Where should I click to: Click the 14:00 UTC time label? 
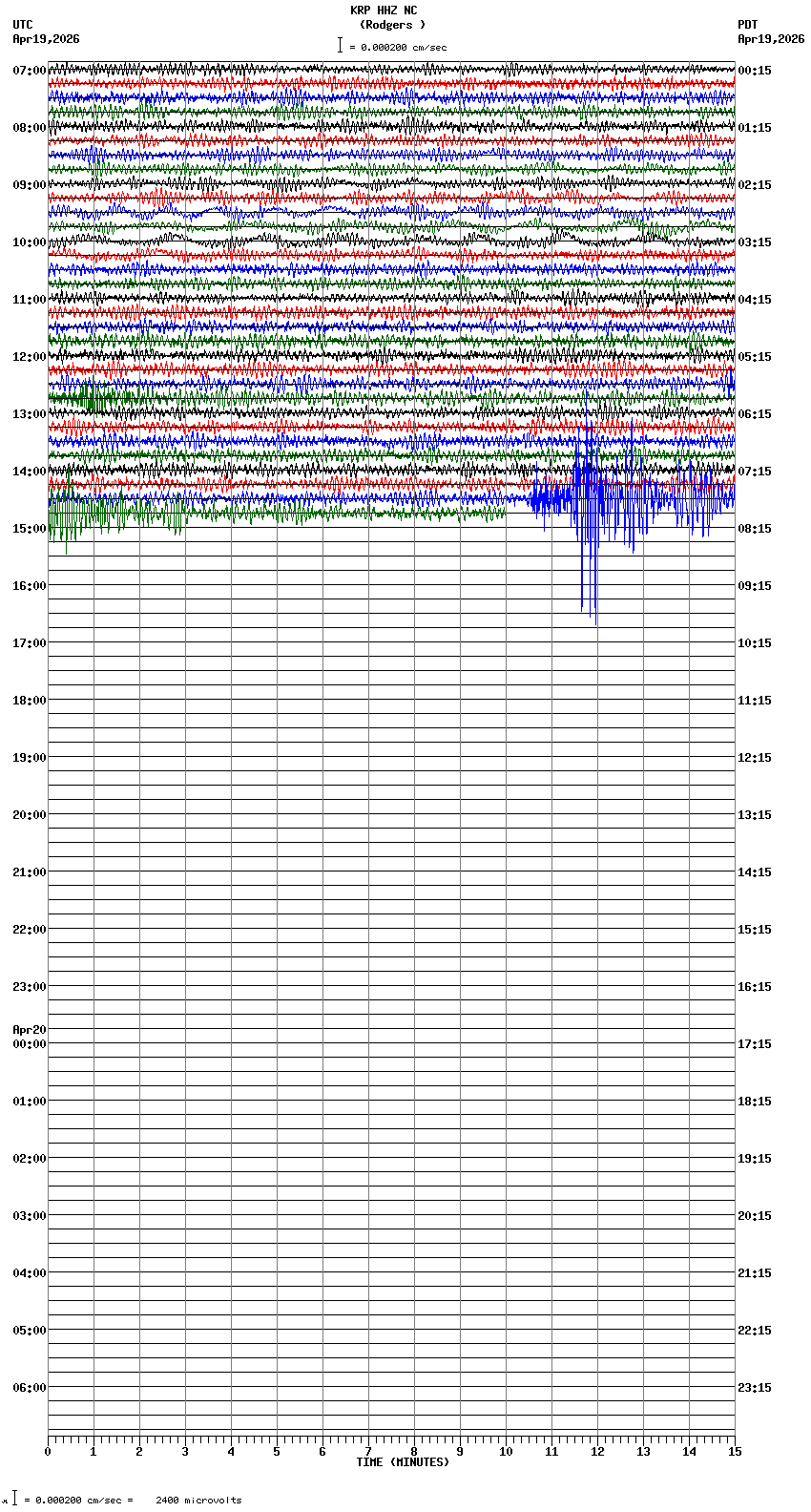[30, 472]
